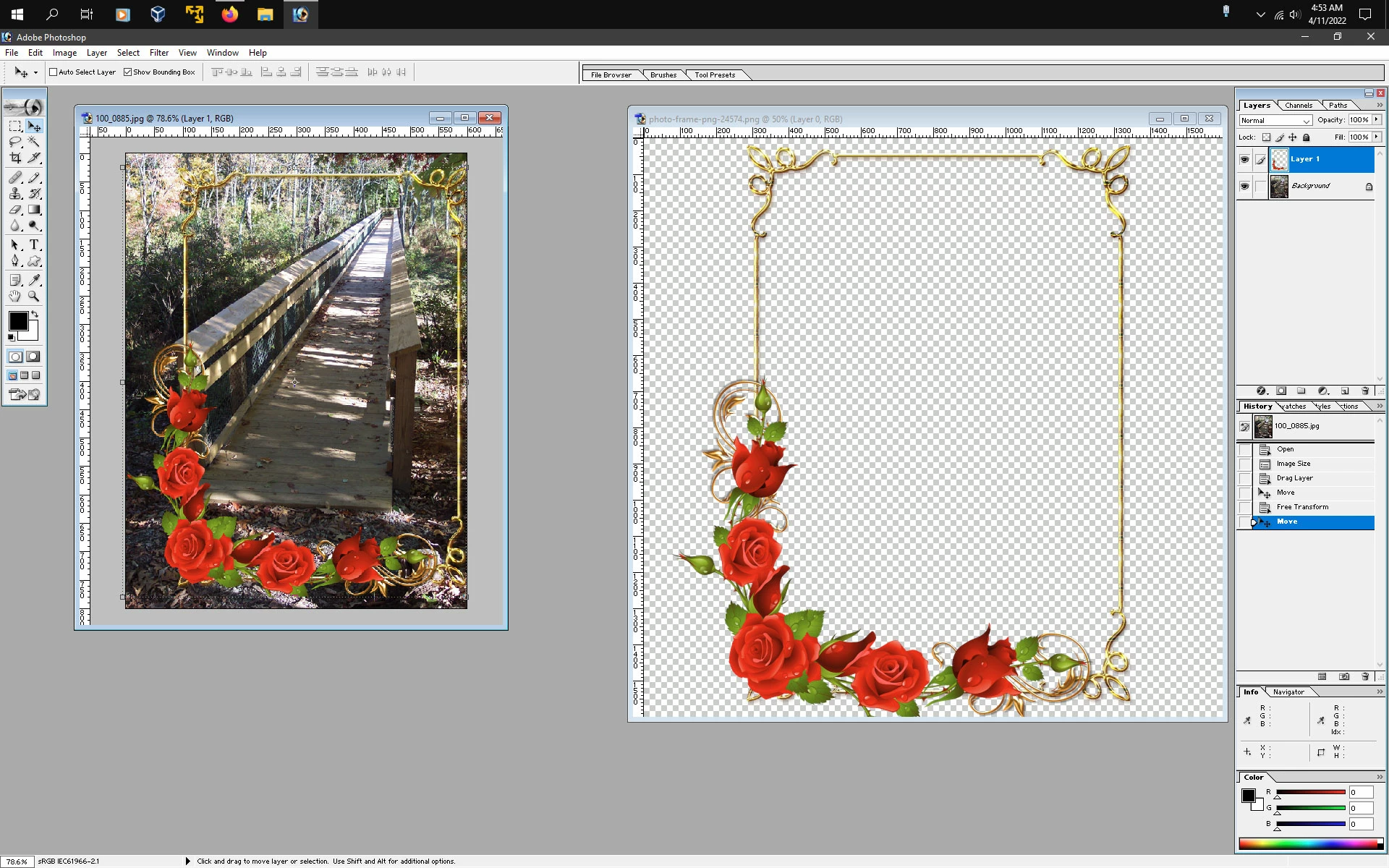This screenshot has height=868, width=1389.
Task: Click the foreground color swatch in toolbox
Action: pos(18,321)
